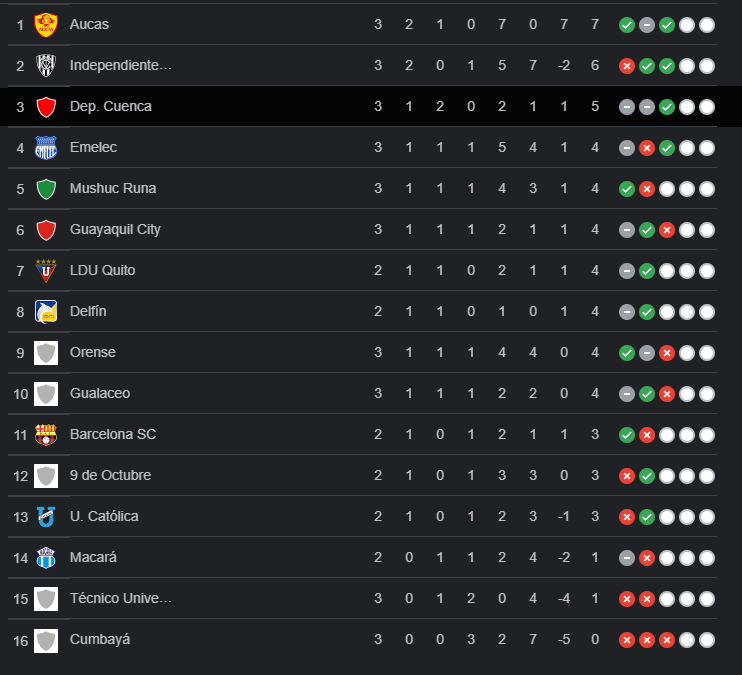Click the Emelec team badge

tap(46, 147)
